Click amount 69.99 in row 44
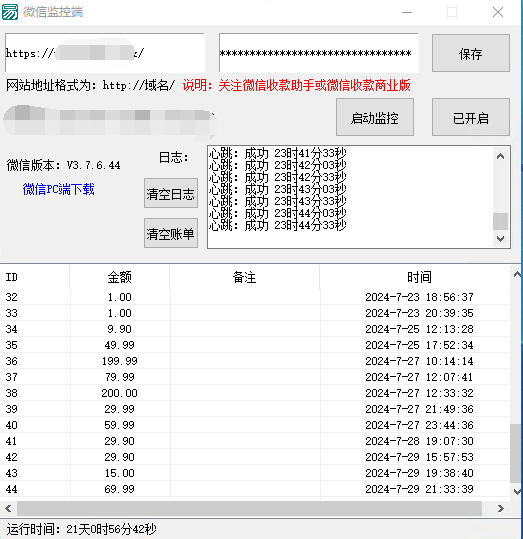 tap(119, 489)
